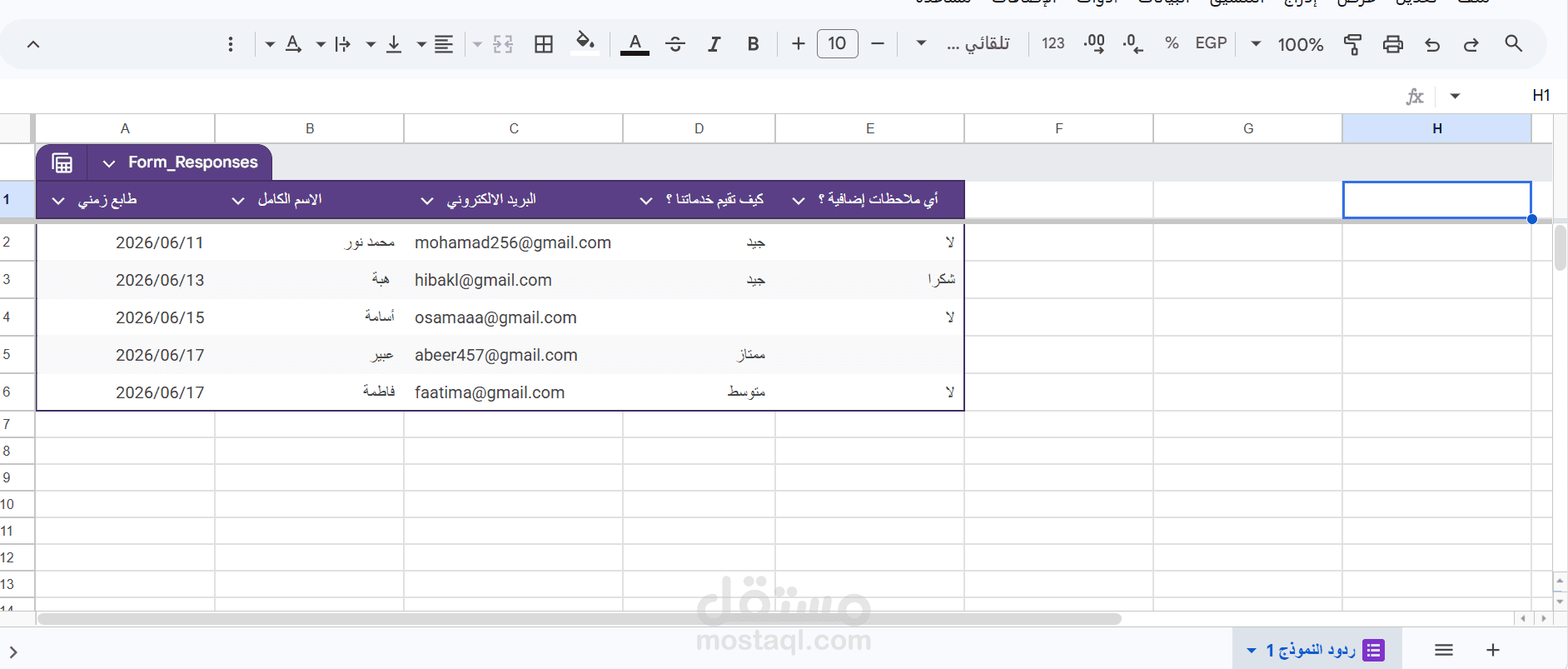Open the 123 number formats menu
Screen dimensions: 1568x669
click(x=1053, y=43)
